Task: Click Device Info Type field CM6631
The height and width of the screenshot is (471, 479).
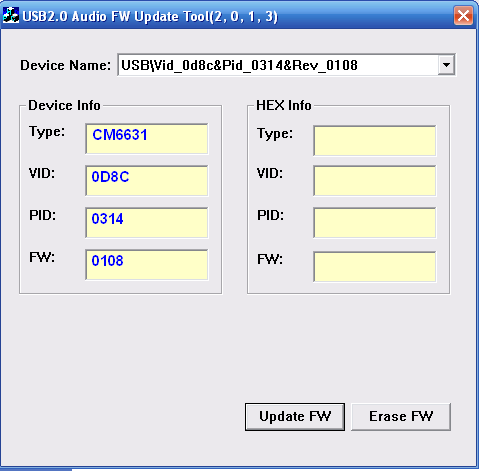Action: click(147, 139)
